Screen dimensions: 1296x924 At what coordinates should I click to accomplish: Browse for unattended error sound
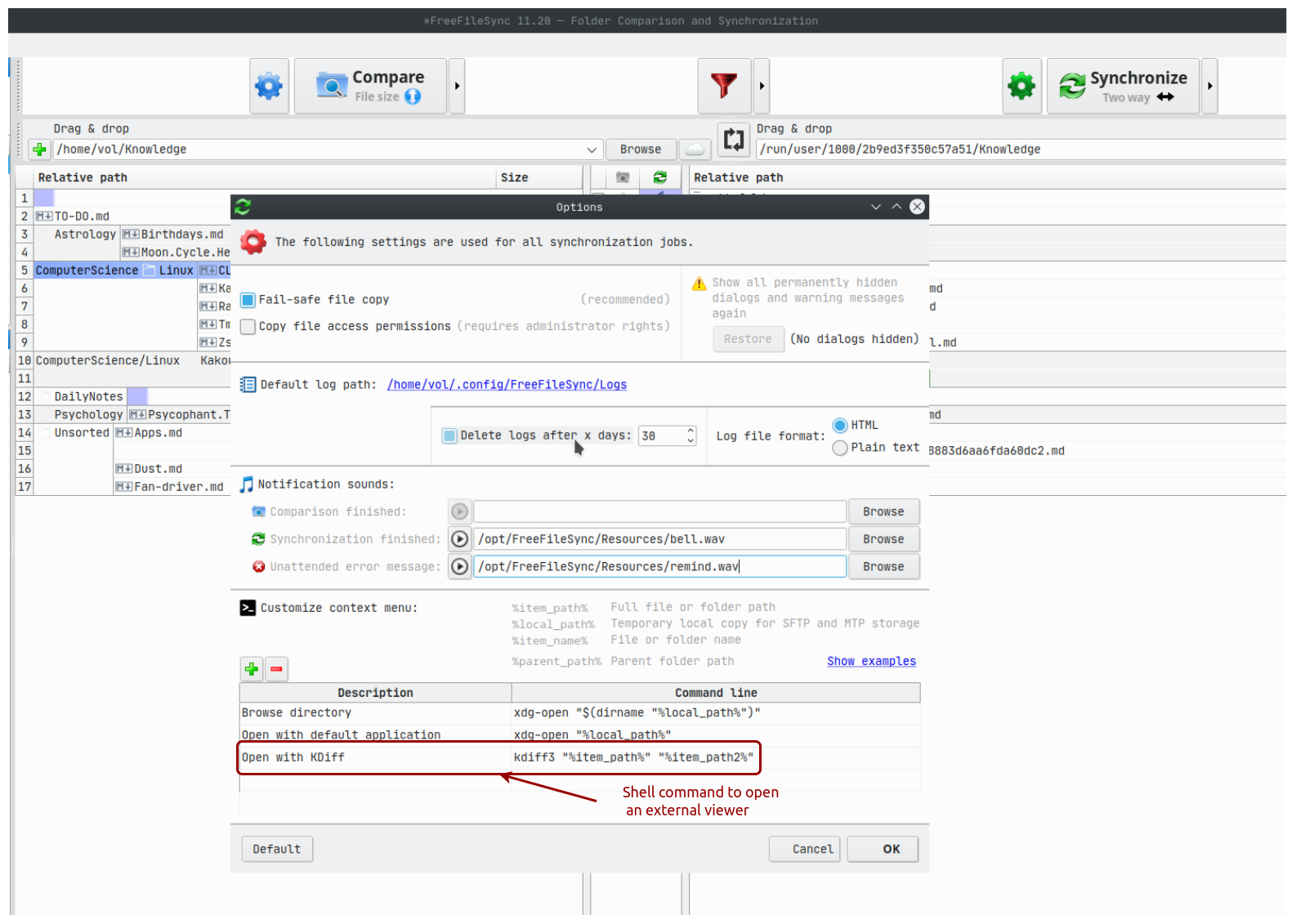[x=884, y=567]
